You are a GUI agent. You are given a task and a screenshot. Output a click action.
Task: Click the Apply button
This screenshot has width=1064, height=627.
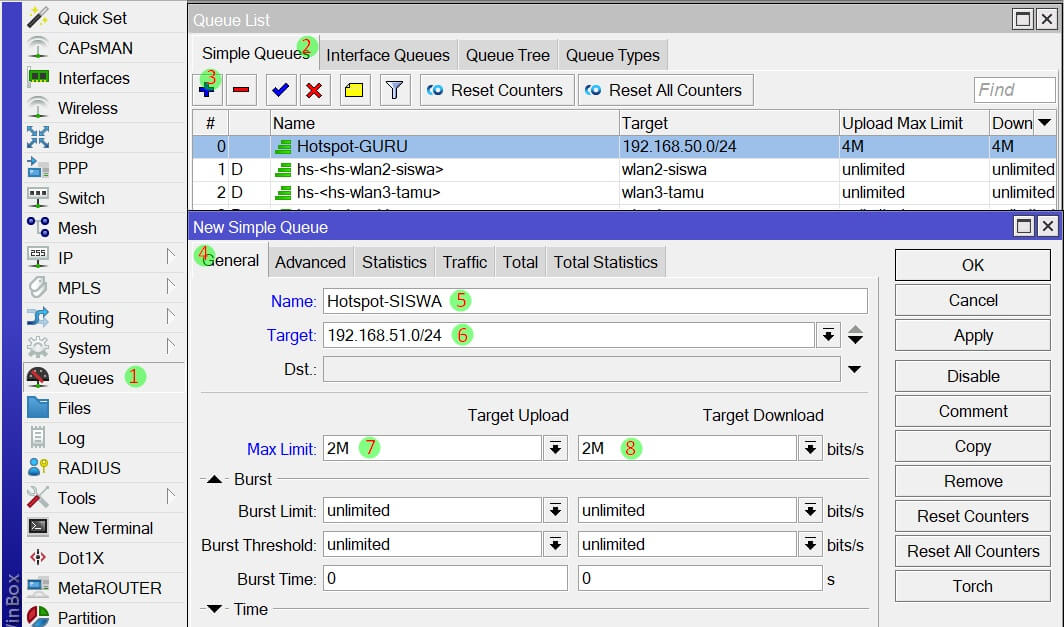(x=972, y=336)
